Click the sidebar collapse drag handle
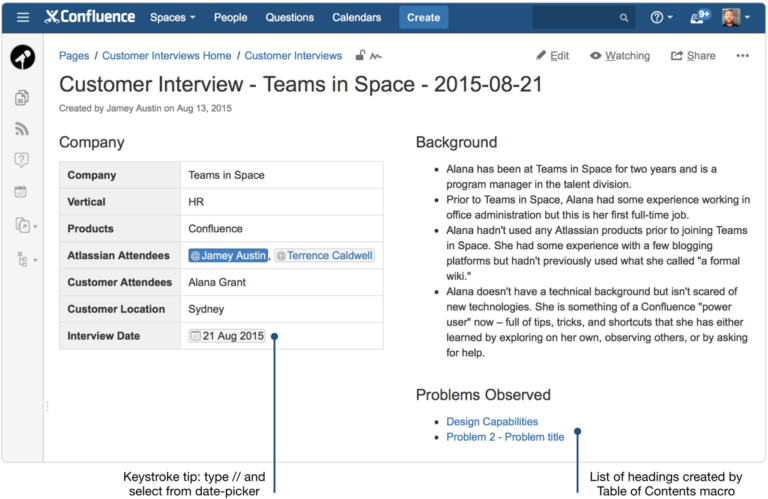The image size is (768, 499). [x=48, y=406]
